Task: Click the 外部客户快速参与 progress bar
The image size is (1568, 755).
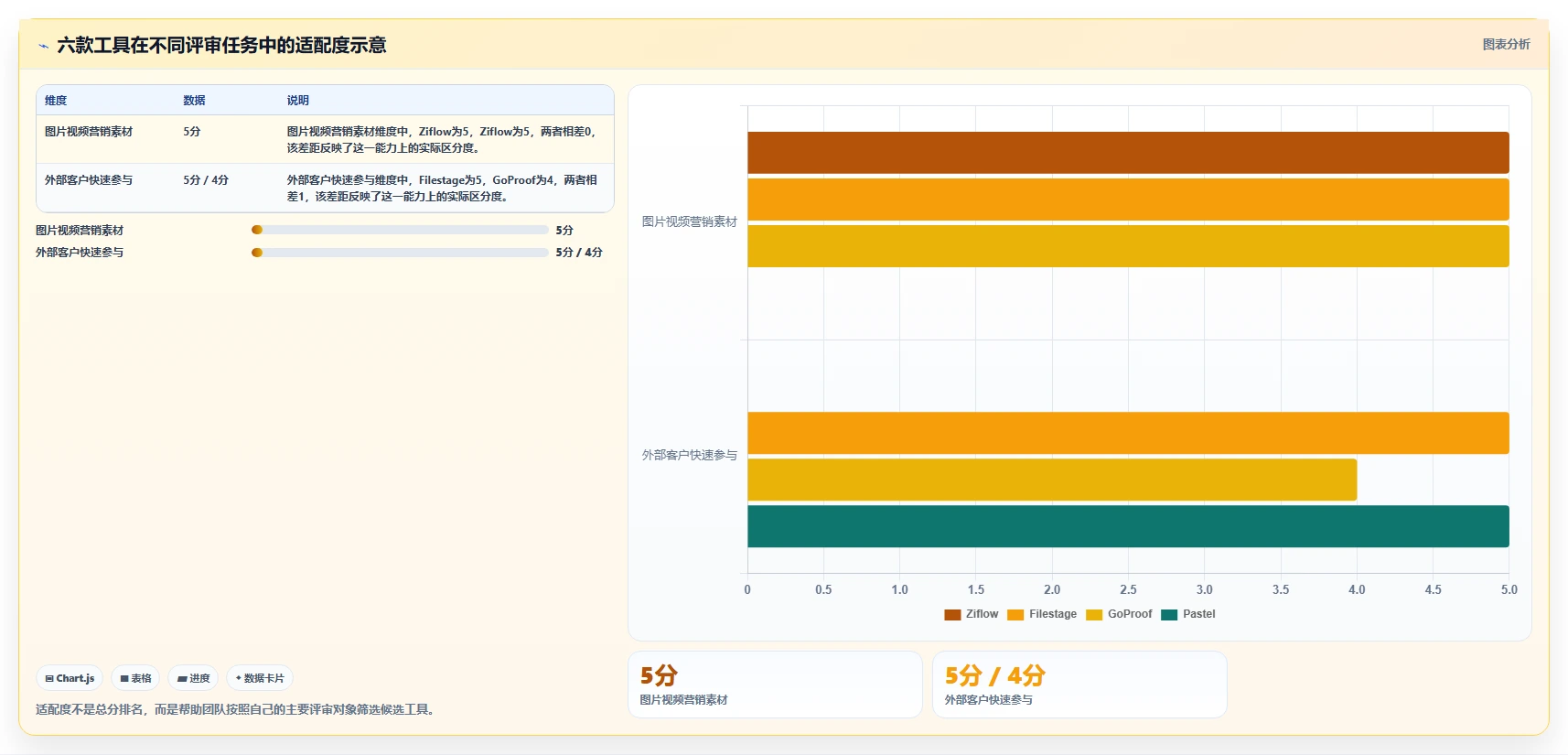Action: (x=400, y=252)
